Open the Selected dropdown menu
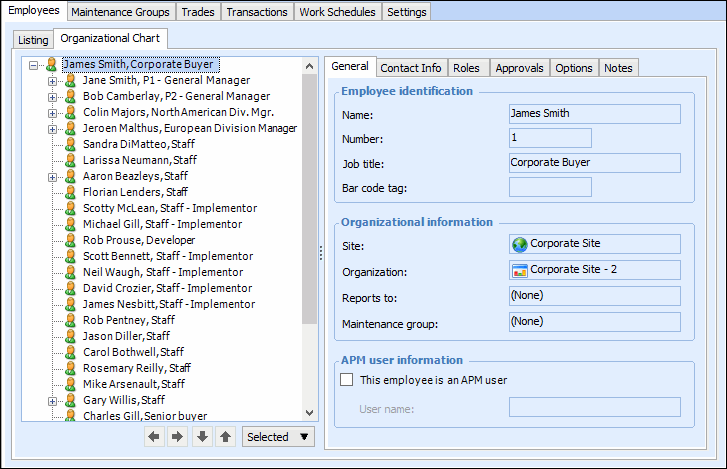Screen dimensions: 727x469 tap(278, 437)
